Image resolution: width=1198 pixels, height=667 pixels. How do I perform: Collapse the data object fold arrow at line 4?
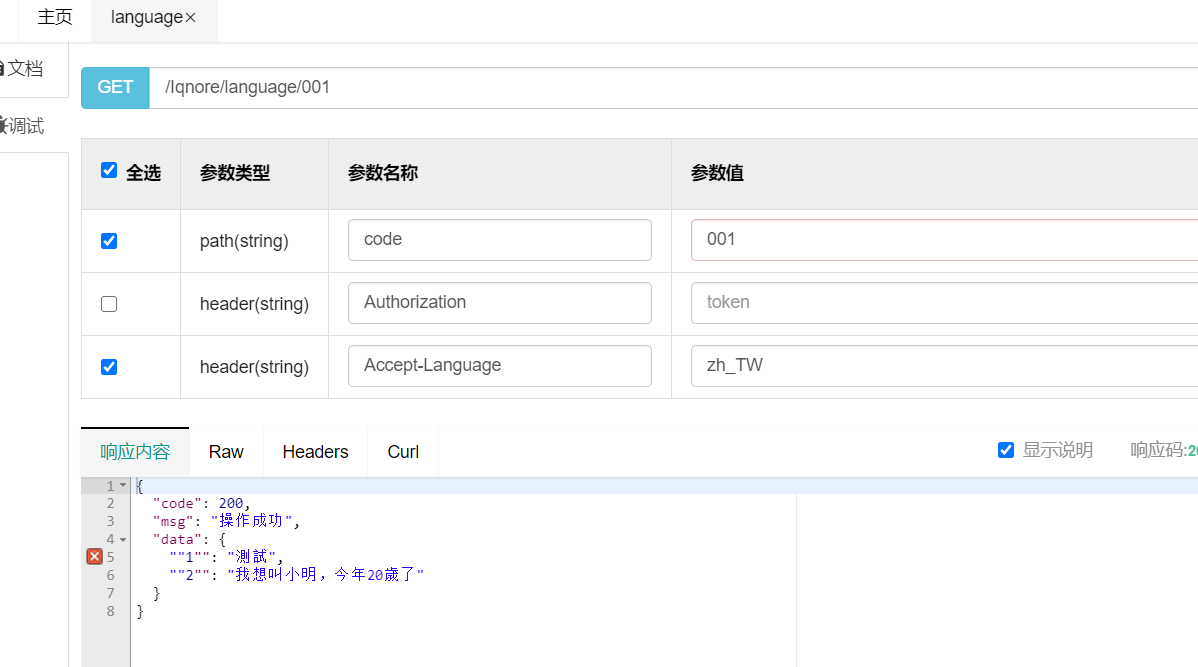[x=123, y=539]
